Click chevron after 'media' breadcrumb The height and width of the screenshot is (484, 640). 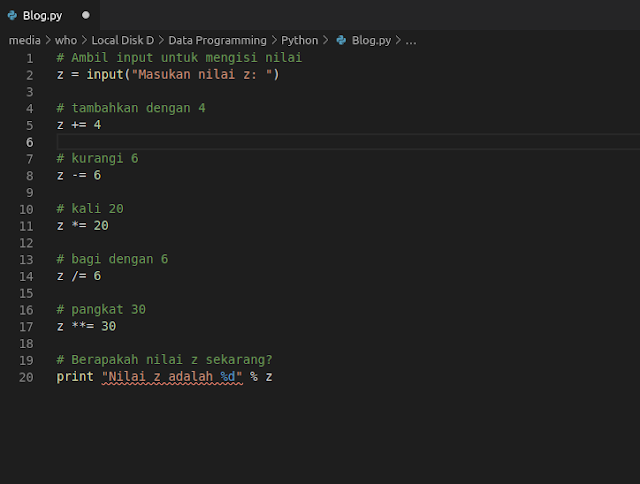[48, 40]
